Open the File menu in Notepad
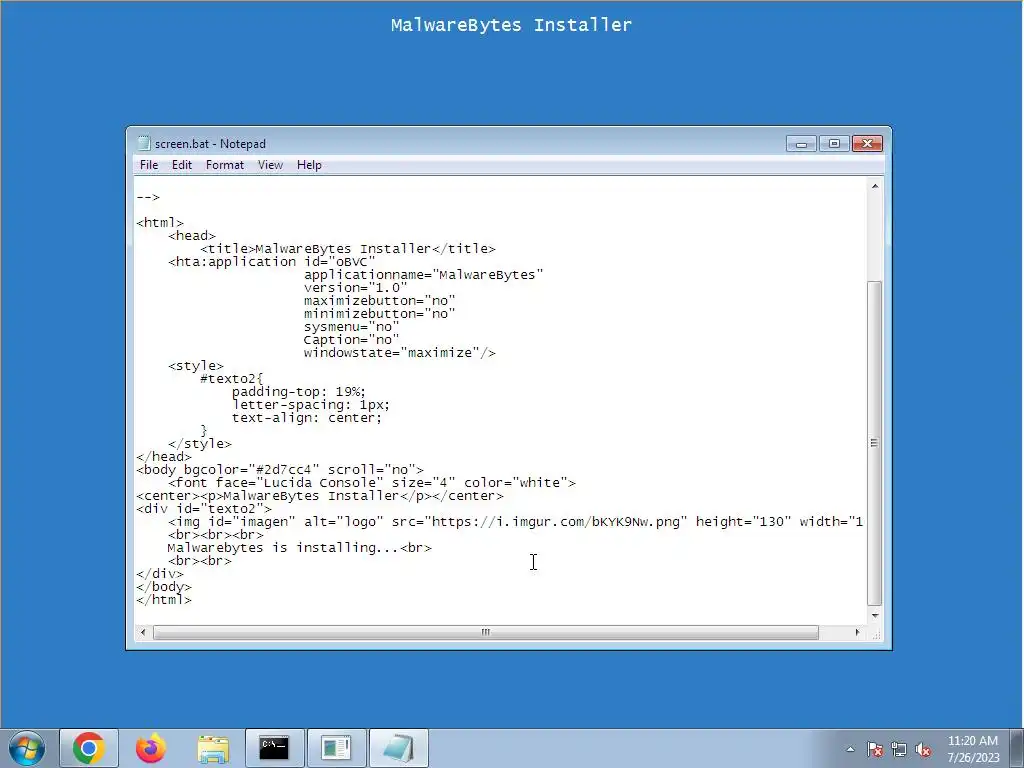 149,165
